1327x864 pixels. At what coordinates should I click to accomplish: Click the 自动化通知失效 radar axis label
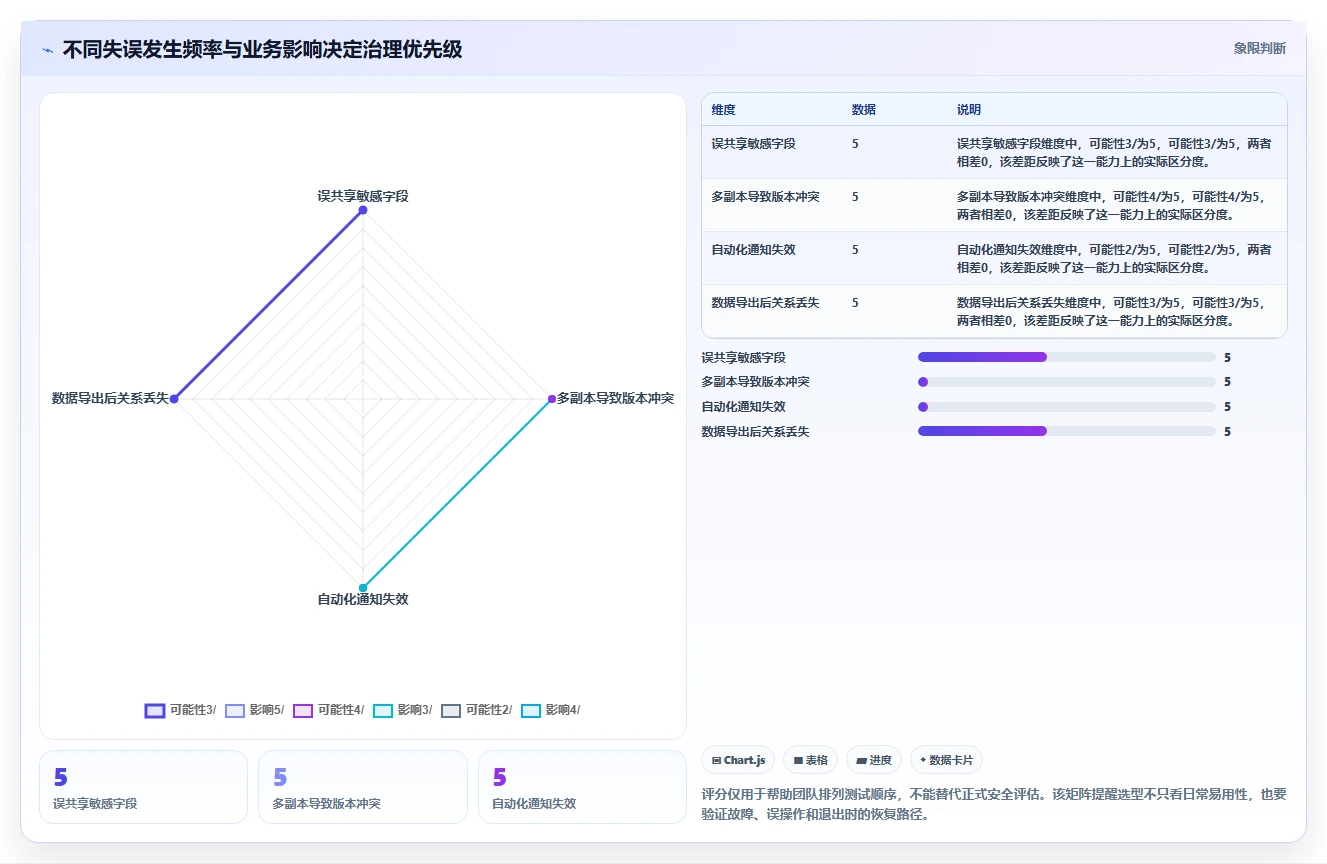[363, 599]
